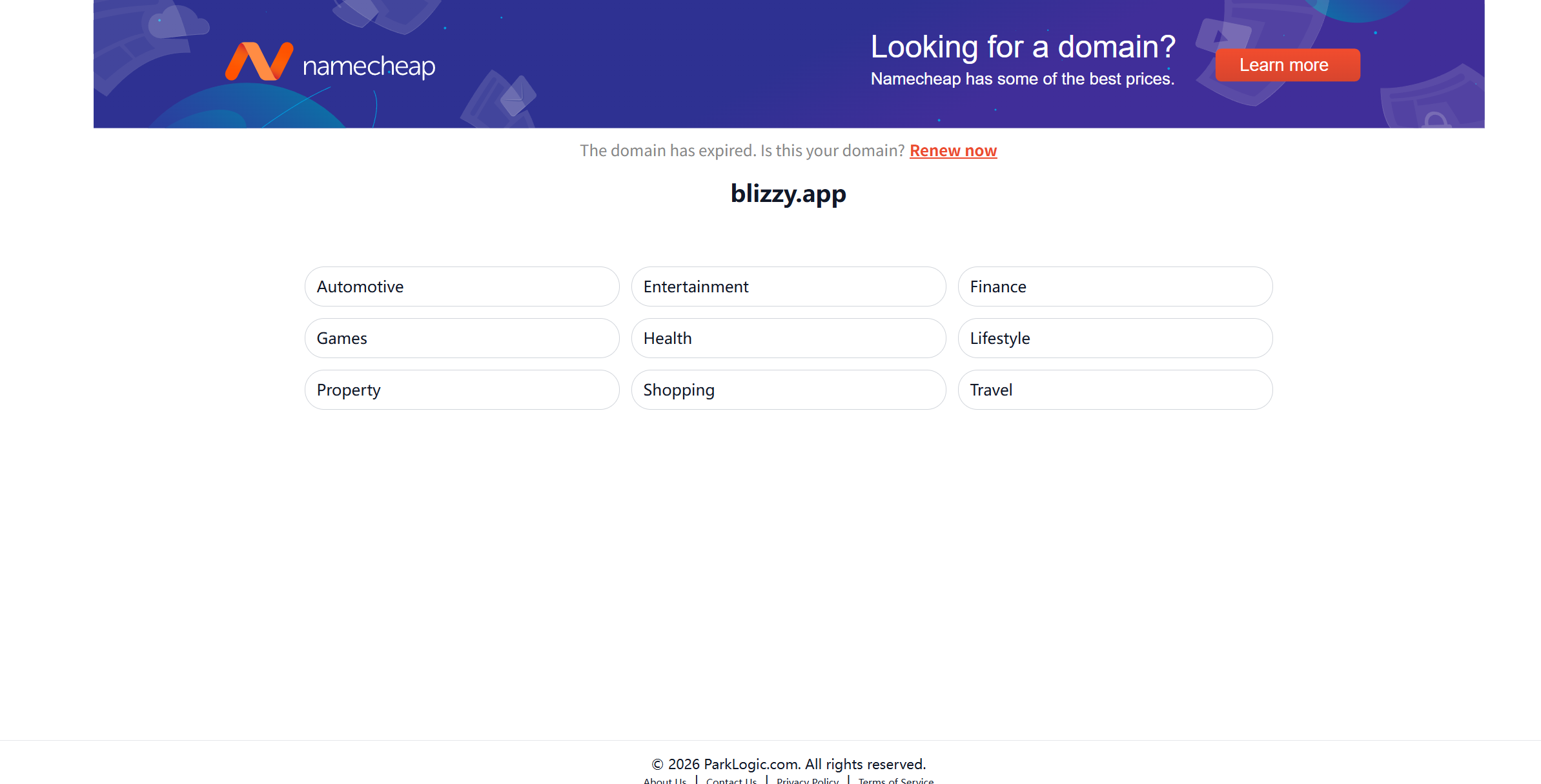Image resolution: width=1541 pixels, height=784 pixels.
Task: Open the Contact Us footer link
Action: pos(731,780)
